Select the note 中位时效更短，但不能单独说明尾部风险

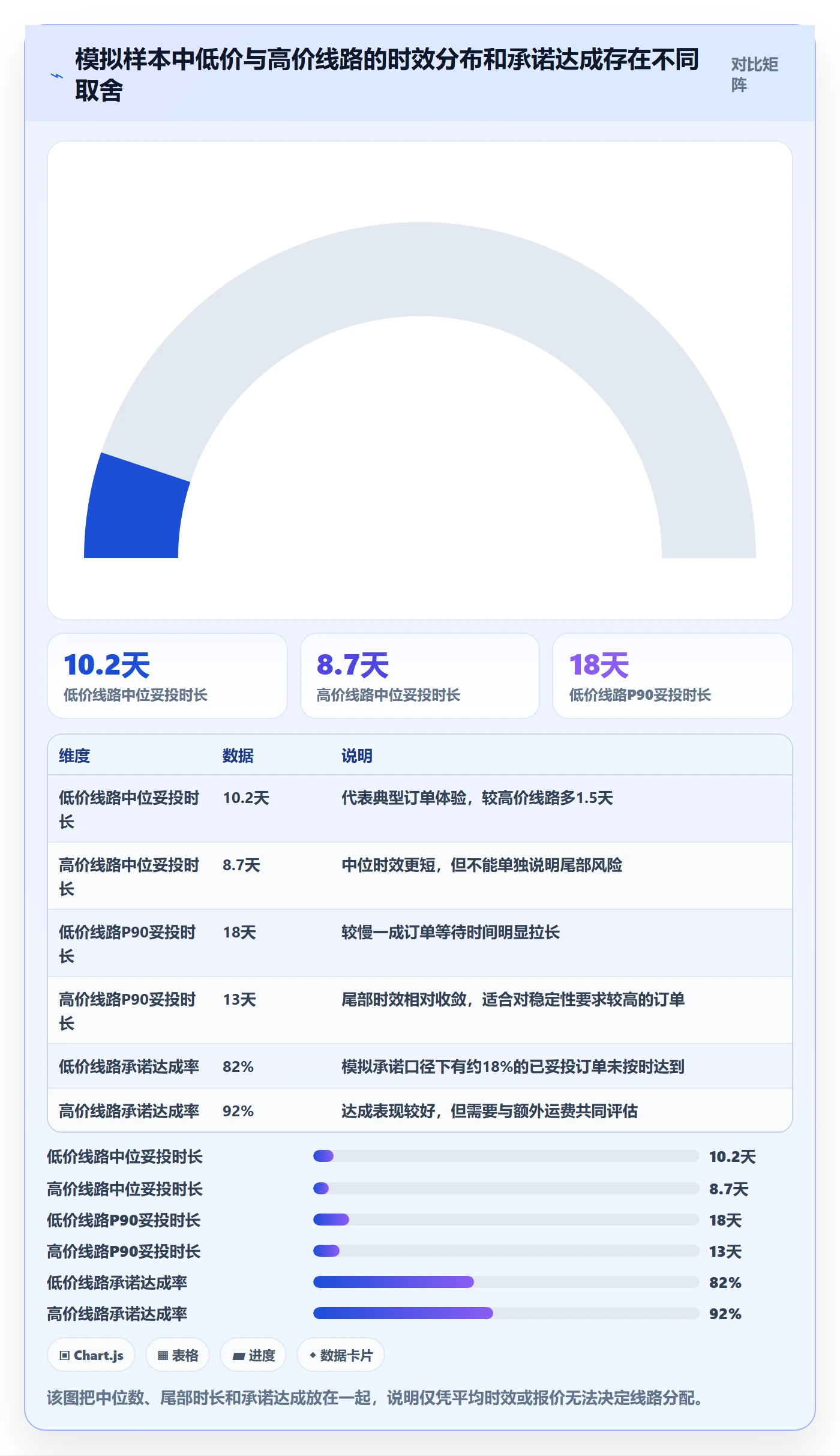tap(482, 865)
